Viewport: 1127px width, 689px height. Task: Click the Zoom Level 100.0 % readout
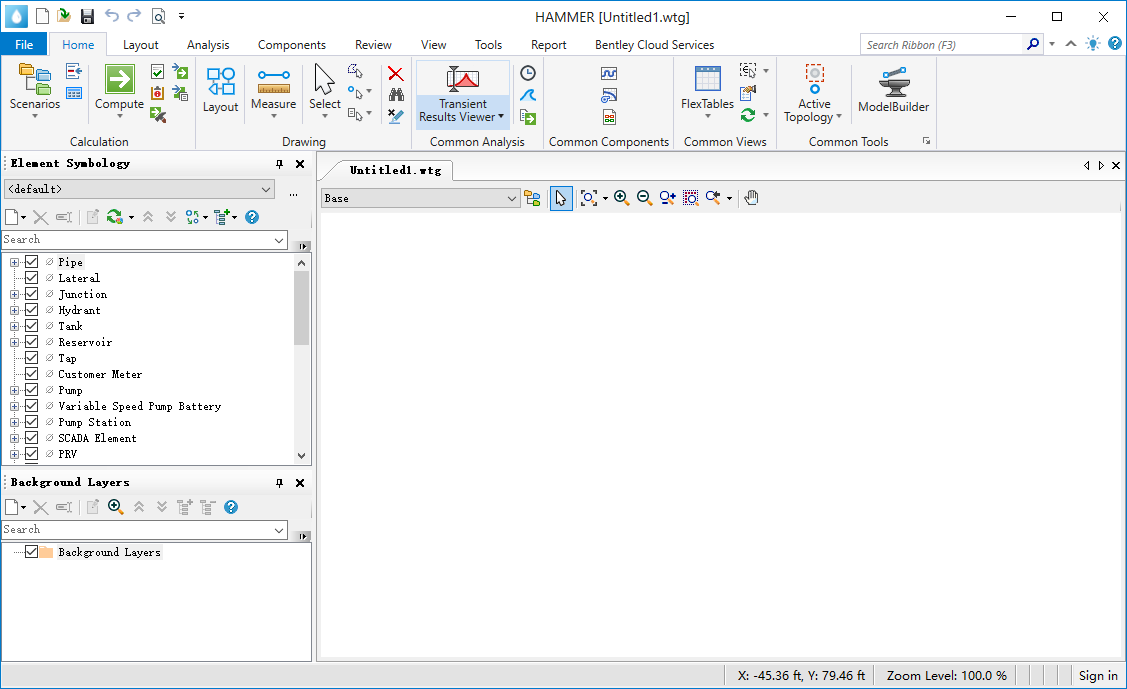(946, 675)
